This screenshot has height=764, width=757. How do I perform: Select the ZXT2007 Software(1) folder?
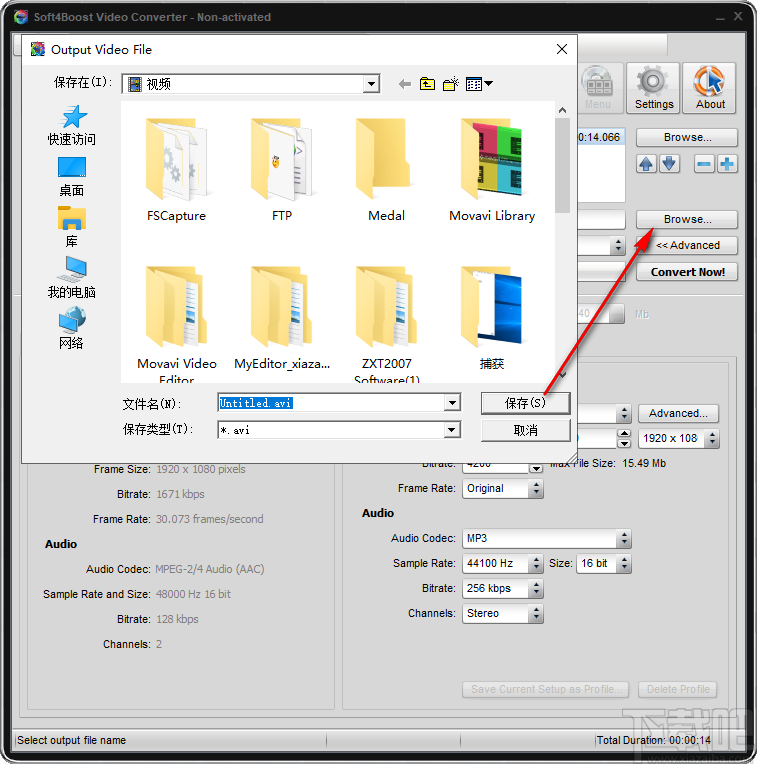point(386,324)
